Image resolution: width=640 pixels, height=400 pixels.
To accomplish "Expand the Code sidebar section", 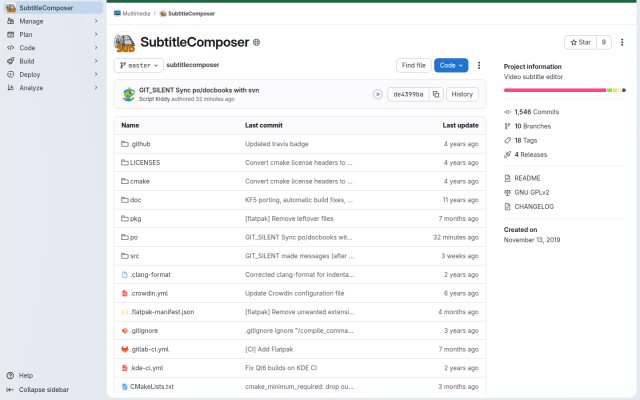I will pyautogui.click(x=52, y=48).
